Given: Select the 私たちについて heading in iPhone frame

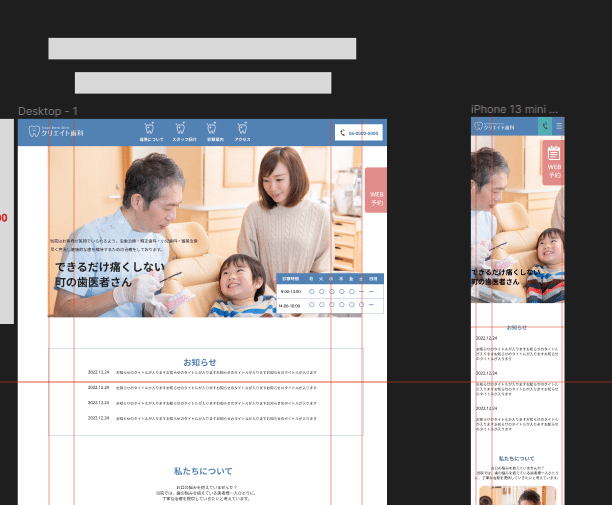Looking at the screenshot, I should [516, 458].
